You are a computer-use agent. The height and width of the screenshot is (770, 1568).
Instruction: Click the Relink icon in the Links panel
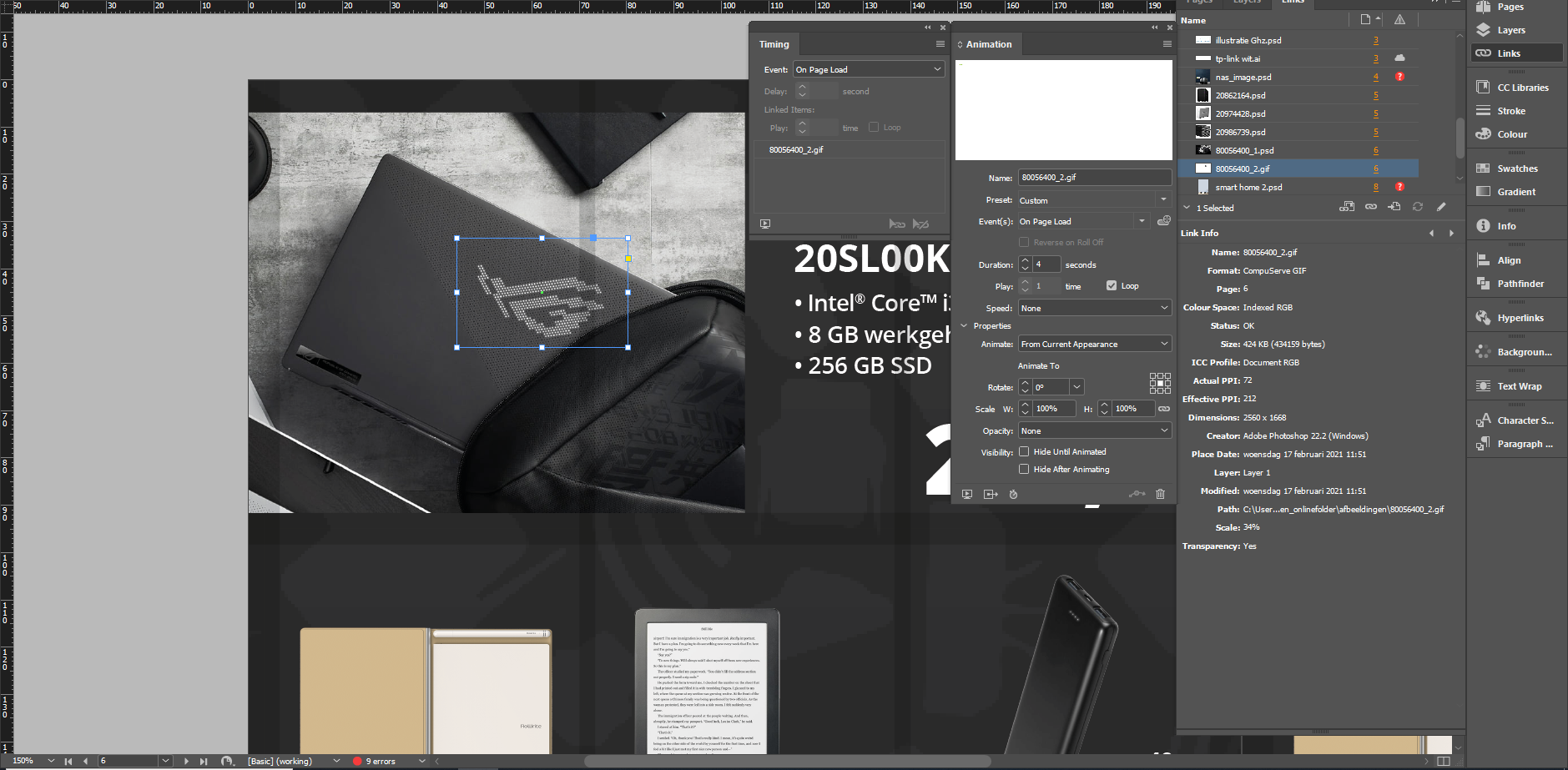1347,206
